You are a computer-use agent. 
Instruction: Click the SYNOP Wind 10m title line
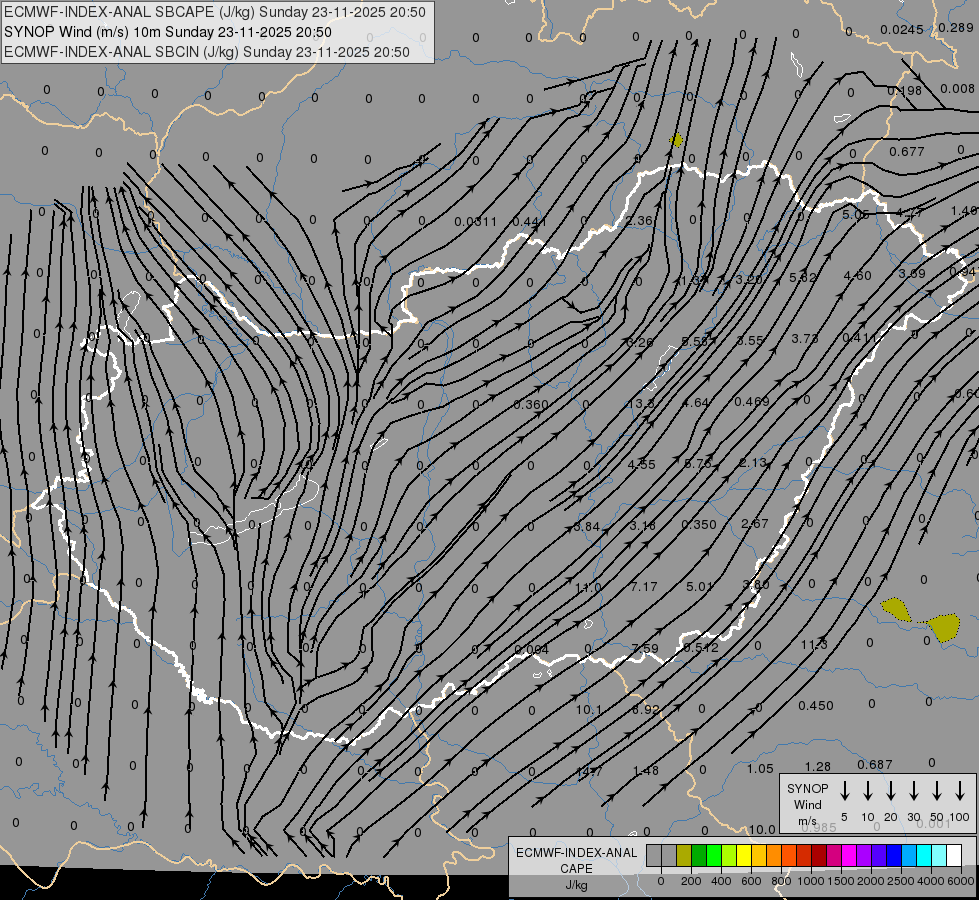[x=168, y=32]
